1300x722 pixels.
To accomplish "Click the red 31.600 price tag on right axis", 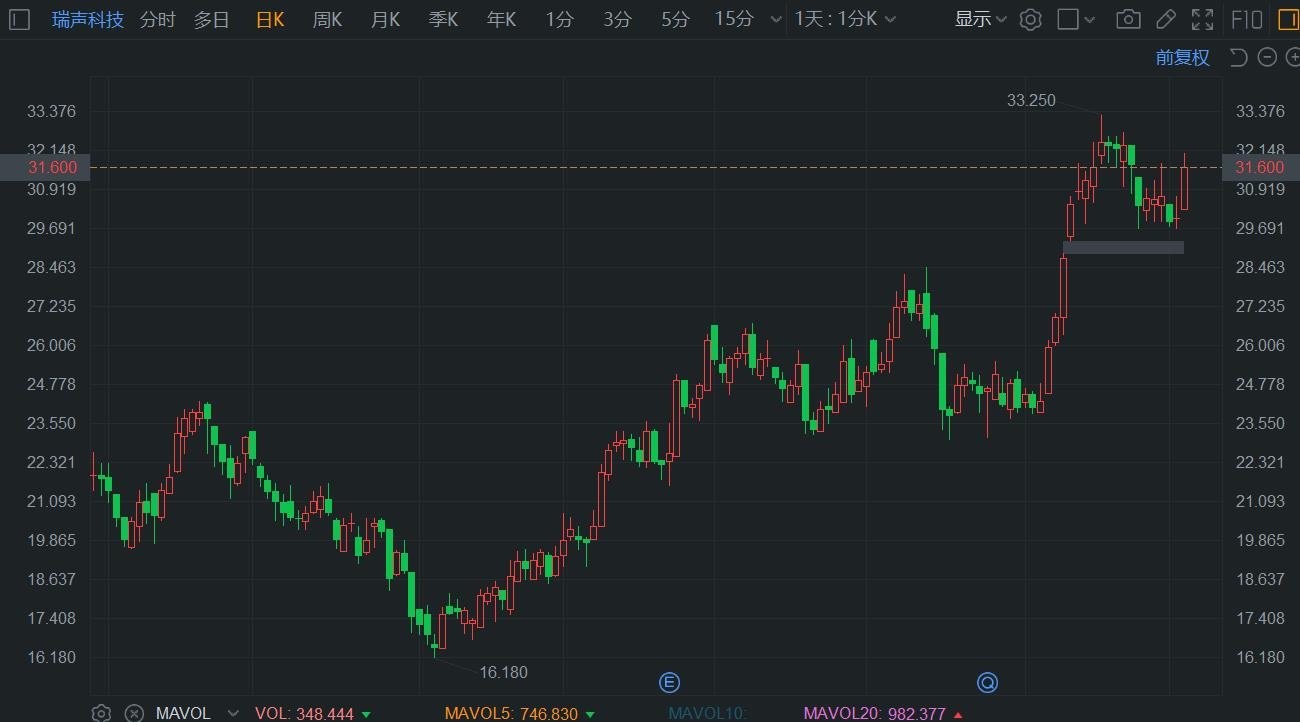I will (x=1260, y=167).
